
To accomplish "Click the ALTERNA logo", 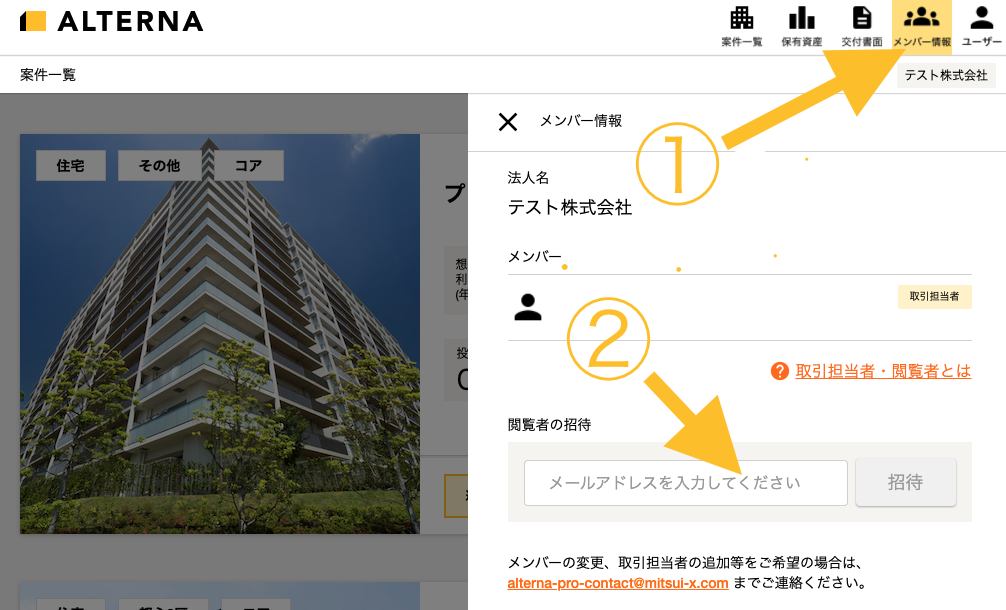I will 112,21.
